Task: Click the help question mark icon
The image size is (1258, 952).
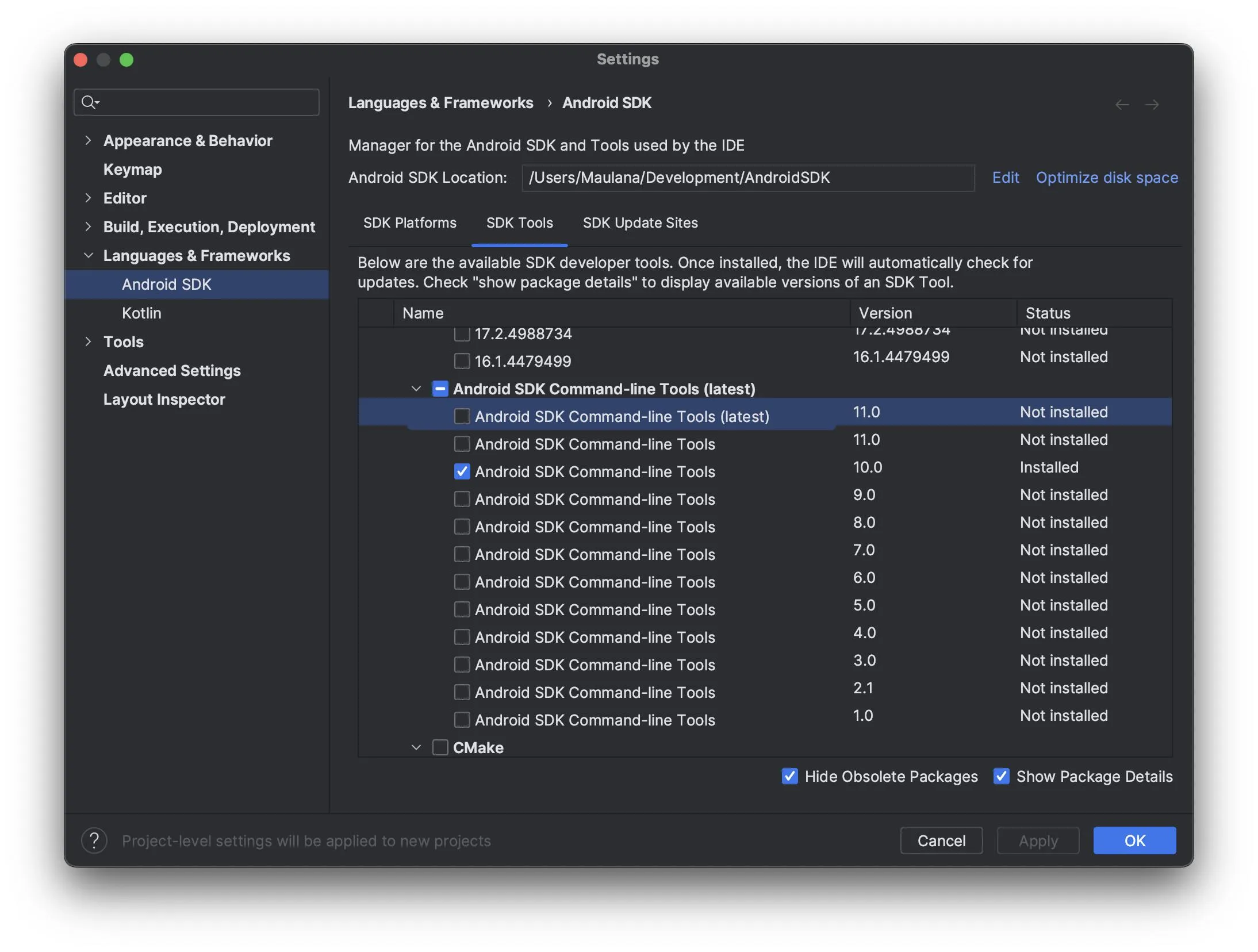Action: click(x=94, y=840)
